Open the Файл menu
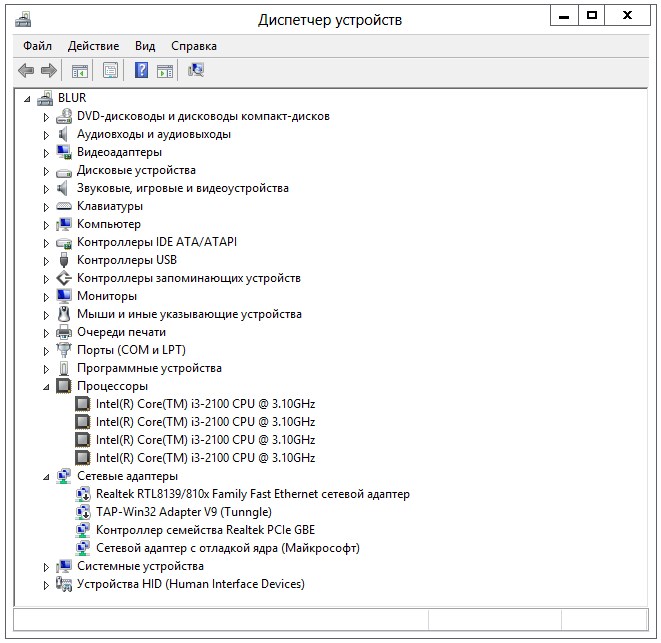 tap(37, 46)
